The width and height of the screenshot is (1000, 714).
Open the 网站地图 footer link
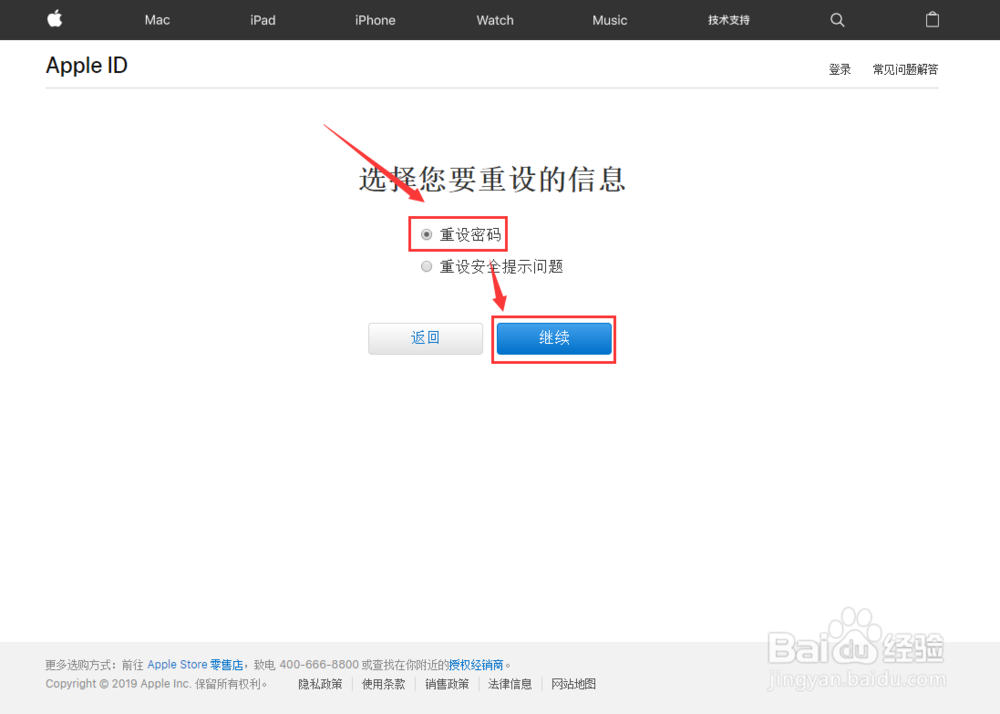[573, 684]
